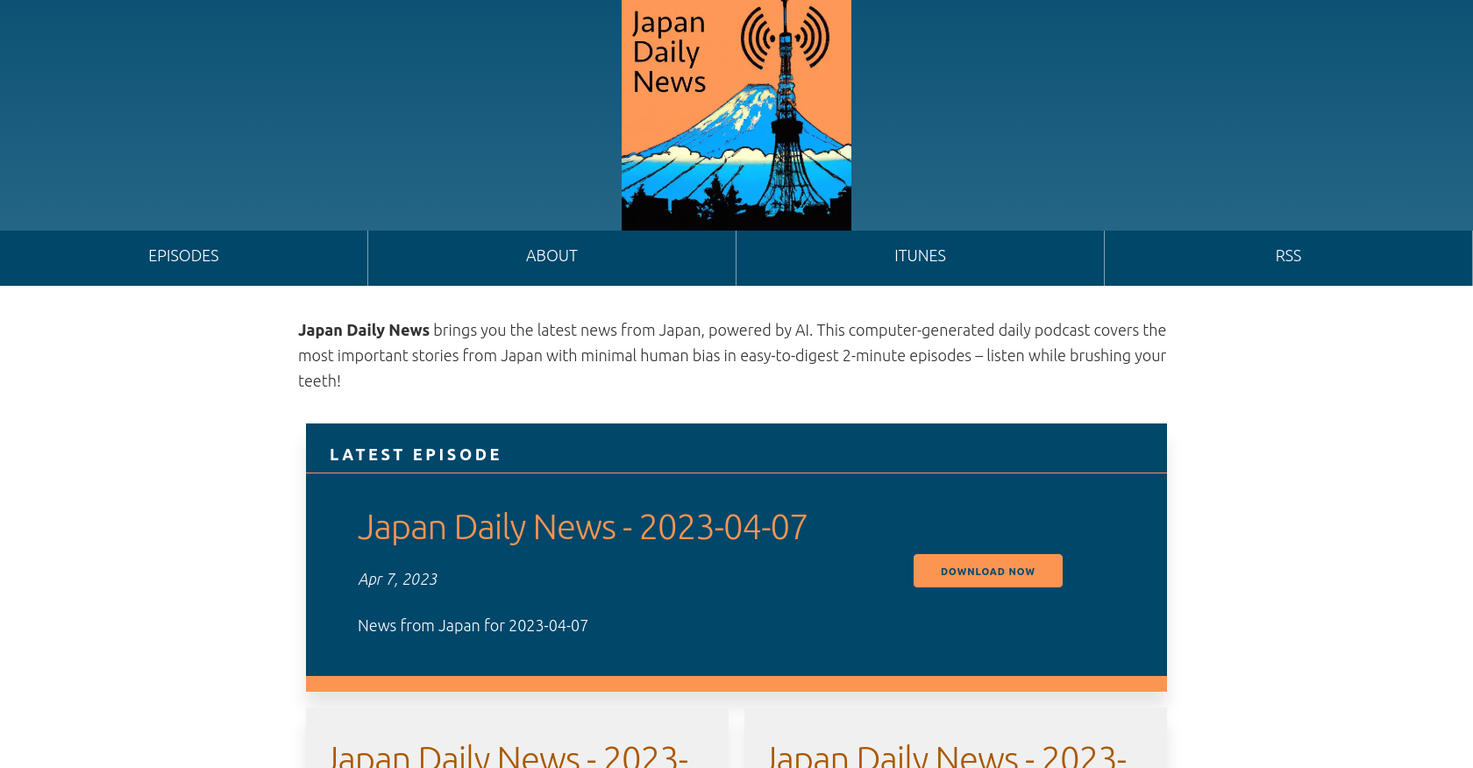
Task: Click the bold 'Japan Daily News' intro text
Action: click(364, 330)
